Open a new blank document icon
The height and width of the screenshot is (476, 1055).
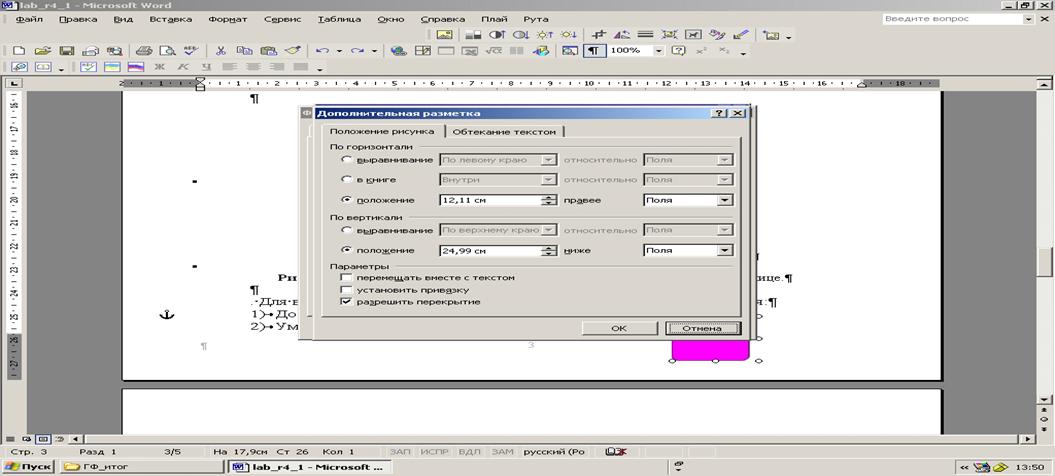18,50
